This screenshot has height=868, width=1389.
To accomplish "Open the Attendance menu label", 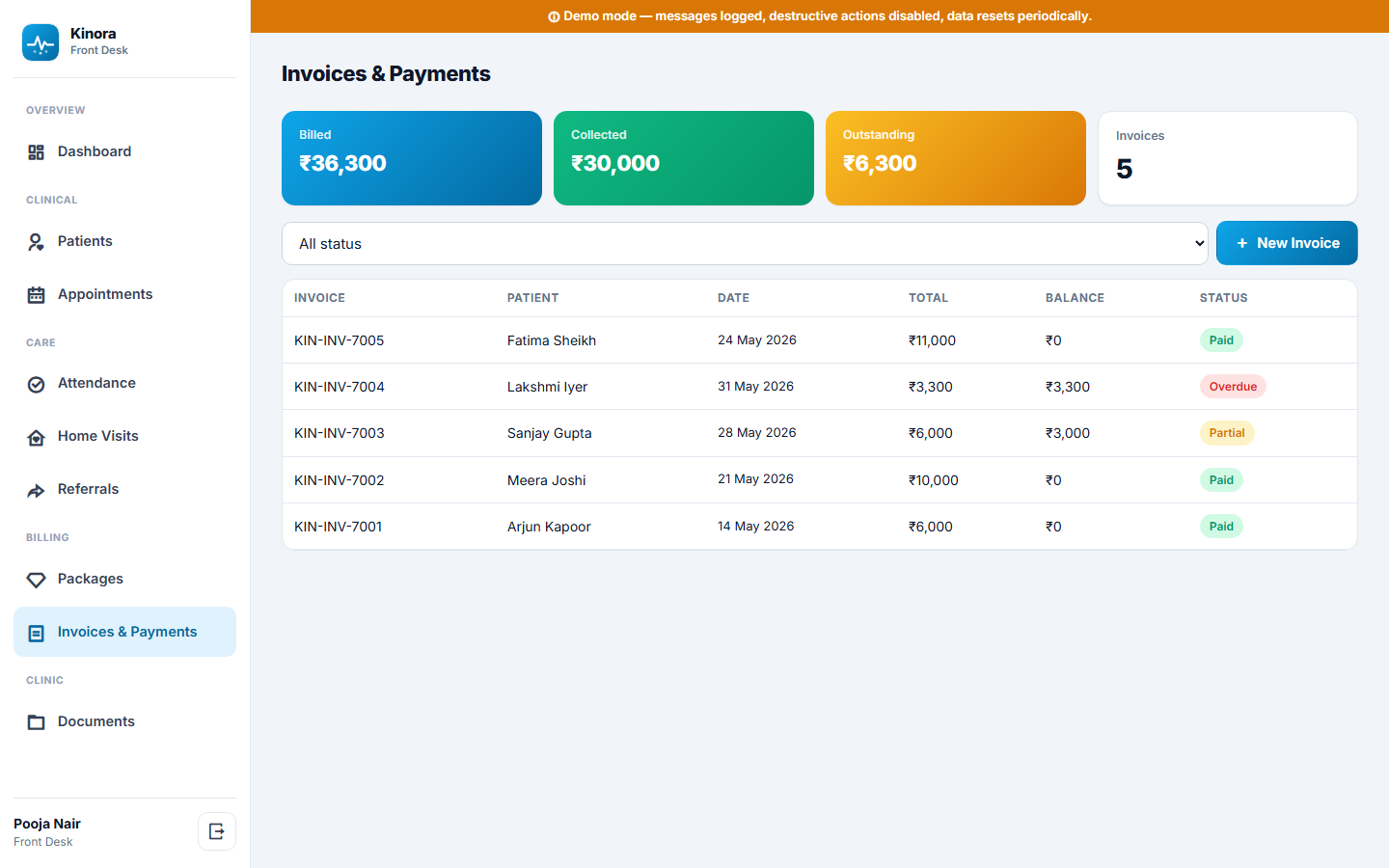I will coord(96,383).
